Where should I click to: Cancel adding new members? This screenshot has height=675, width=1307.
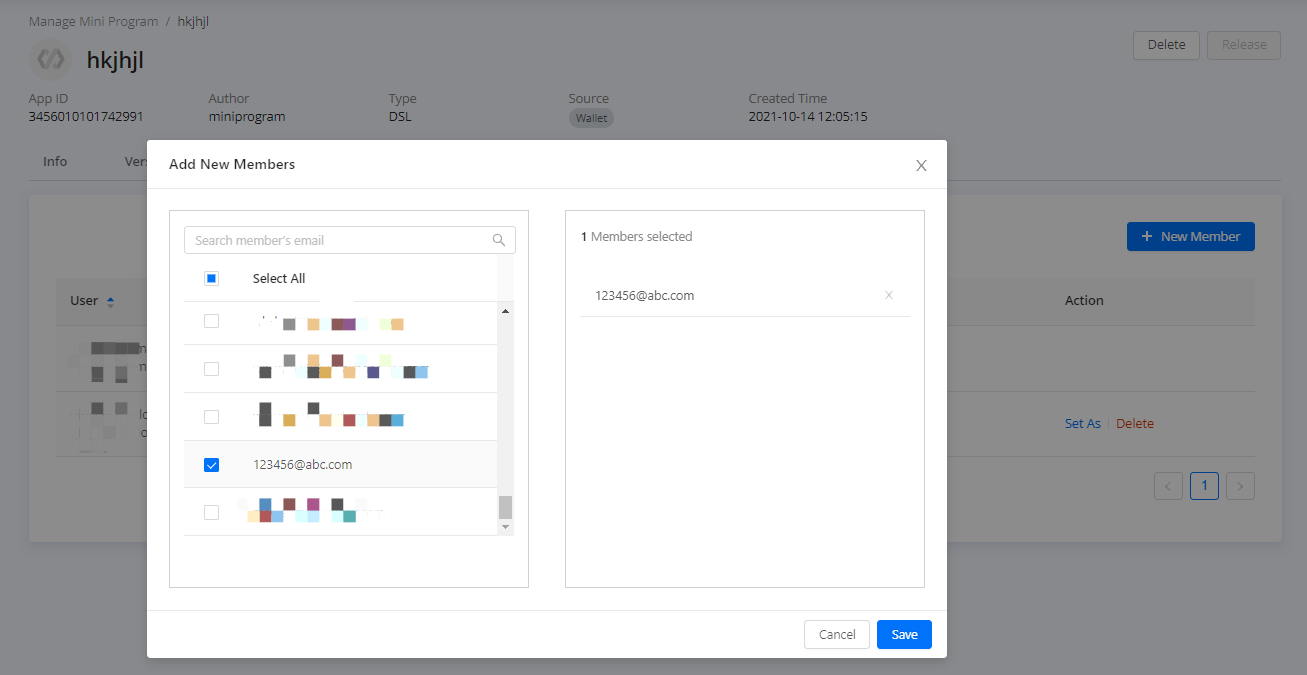[837, 635]
